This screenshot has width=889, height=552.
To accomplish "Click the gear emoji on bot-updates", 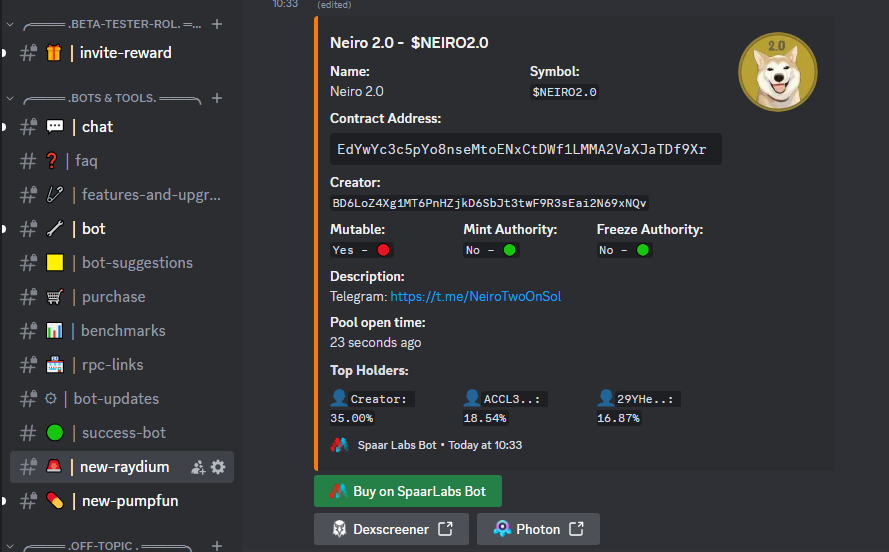I will [x=50, y=398].
